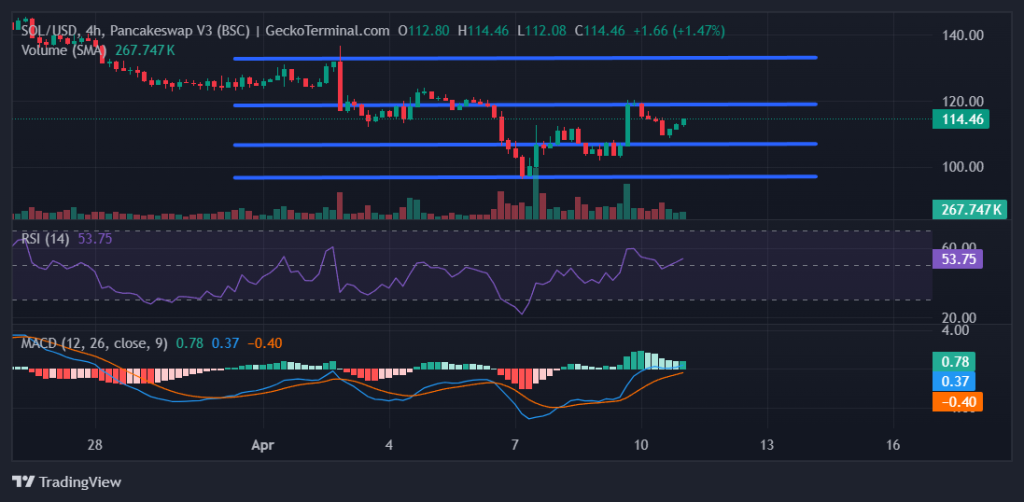Select the RSI (14) indicator legend
The height and width of the screenshot is (502, 1024).
[x=46, y=239]
